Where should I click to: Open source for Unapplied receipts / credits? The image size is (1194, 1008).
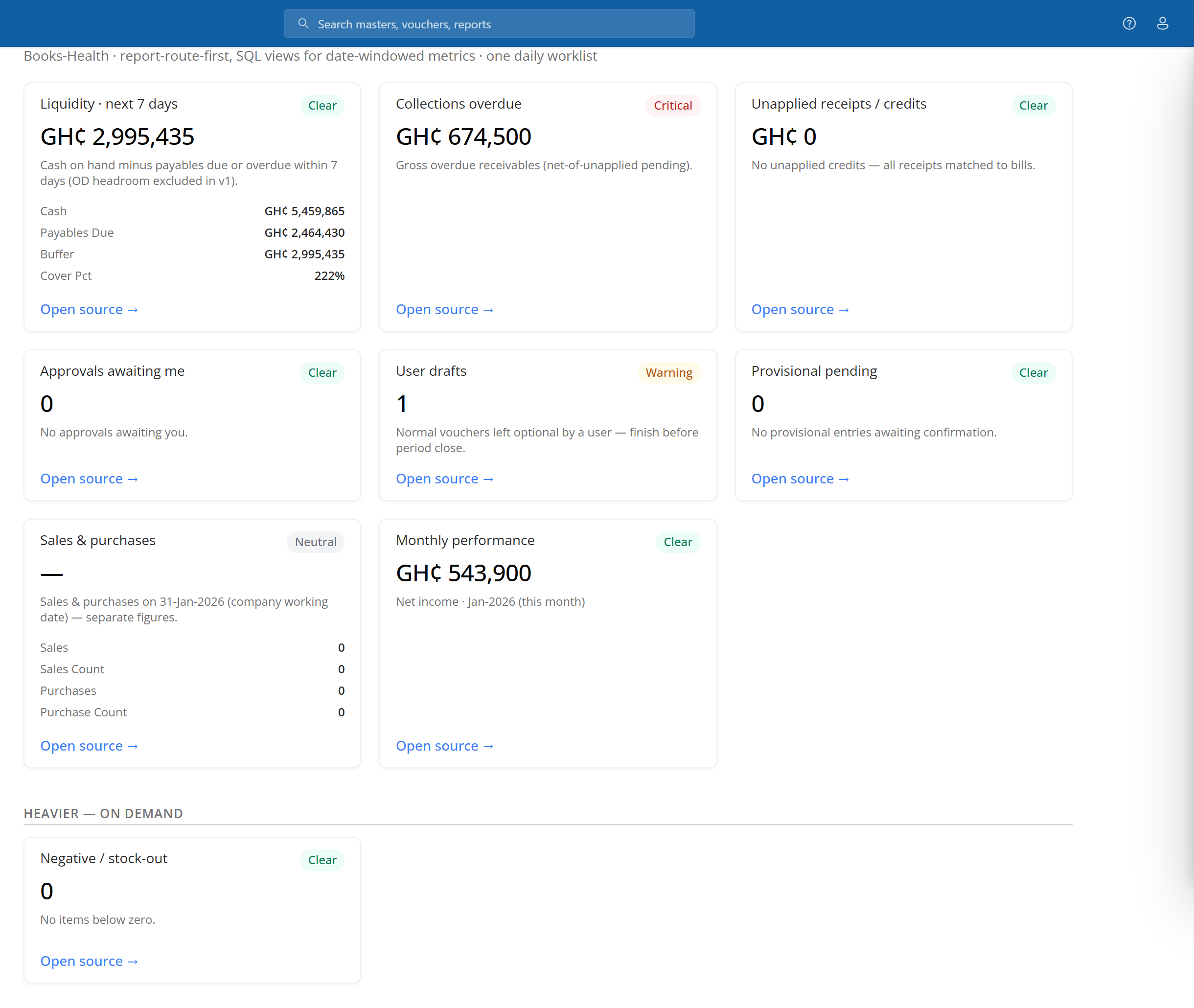coord(800,309)
